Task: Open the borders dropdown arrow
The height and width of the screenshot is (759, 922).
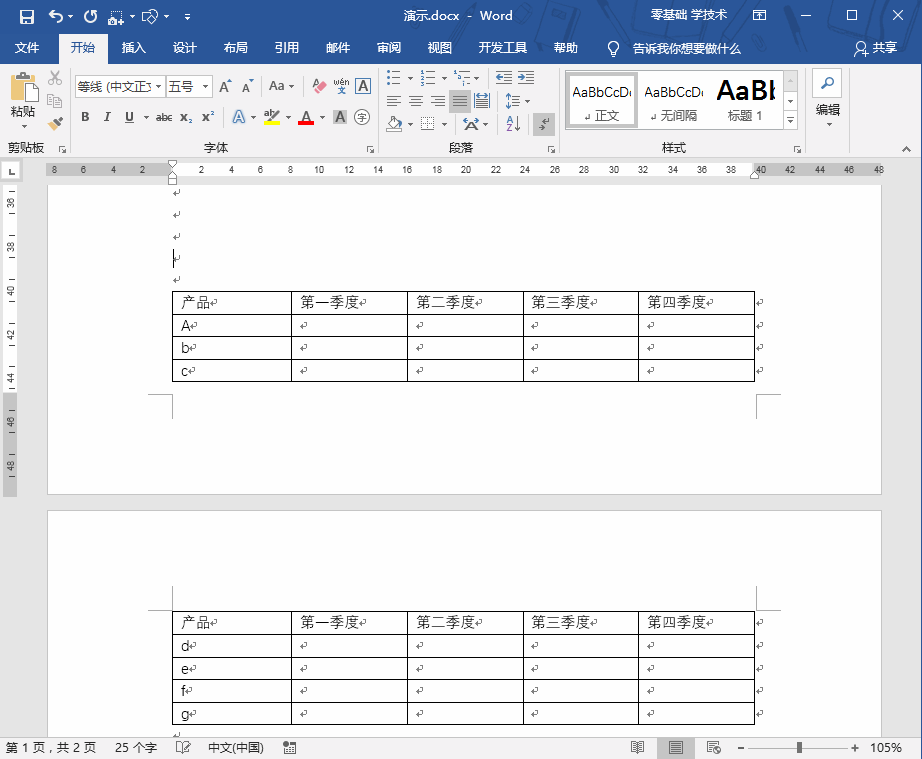Action: (x=444, y=123)
